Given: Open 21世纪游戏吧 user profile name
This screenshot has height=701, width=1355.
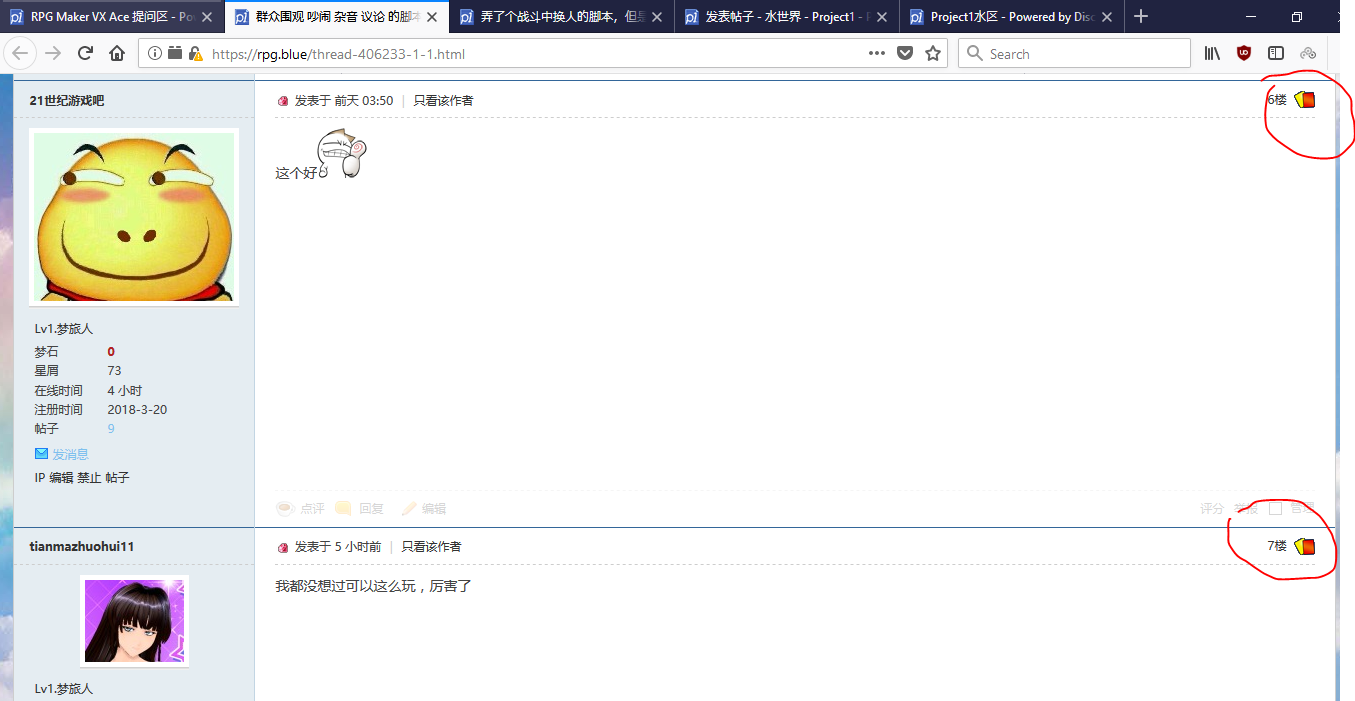Looking at the screenshot, I should point(67,100).
